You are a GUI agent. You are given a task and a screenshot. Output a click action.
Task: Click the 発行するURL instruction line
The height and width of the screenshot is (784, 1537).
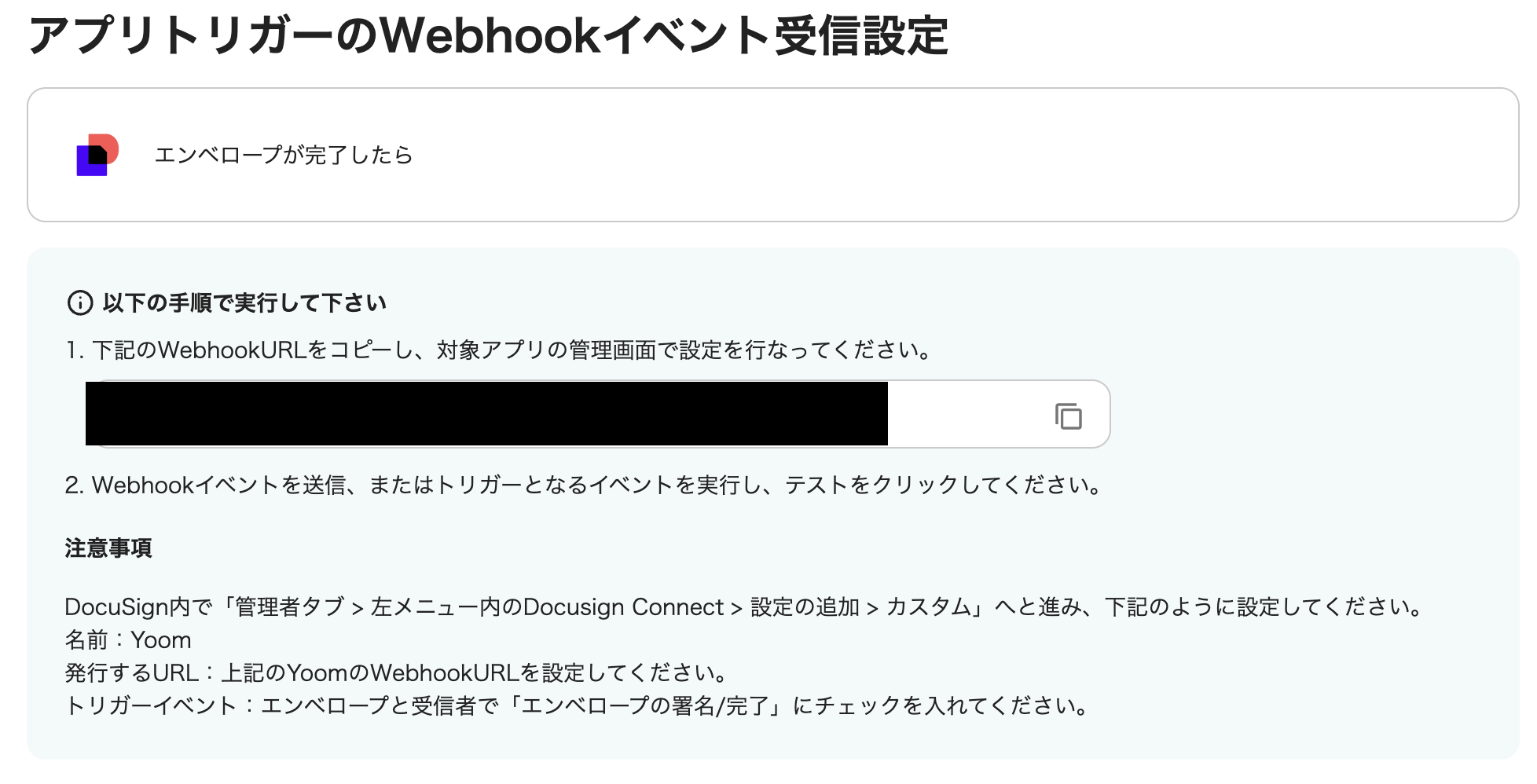(397, 672)
